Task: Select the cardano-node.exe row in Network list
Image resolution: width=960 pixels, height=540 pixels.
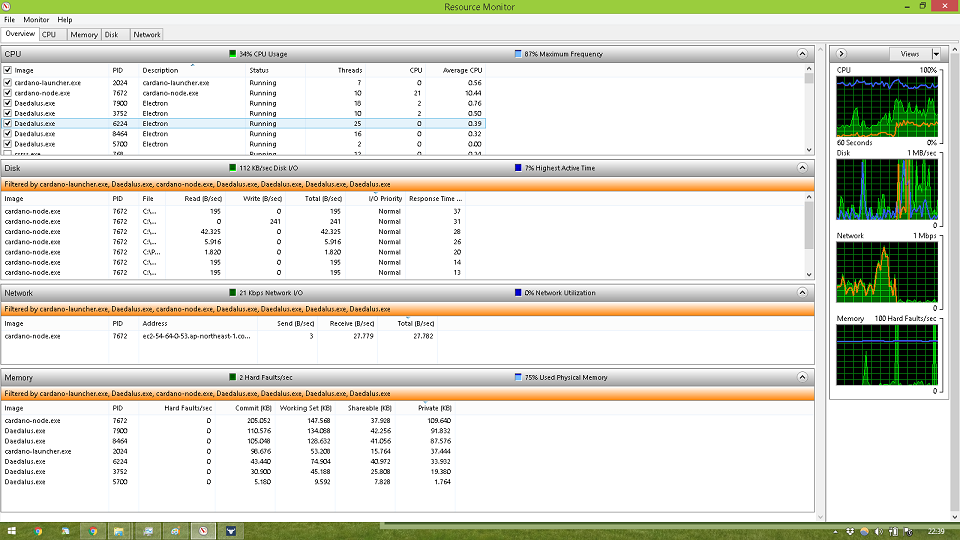Action: click(220, 336)
